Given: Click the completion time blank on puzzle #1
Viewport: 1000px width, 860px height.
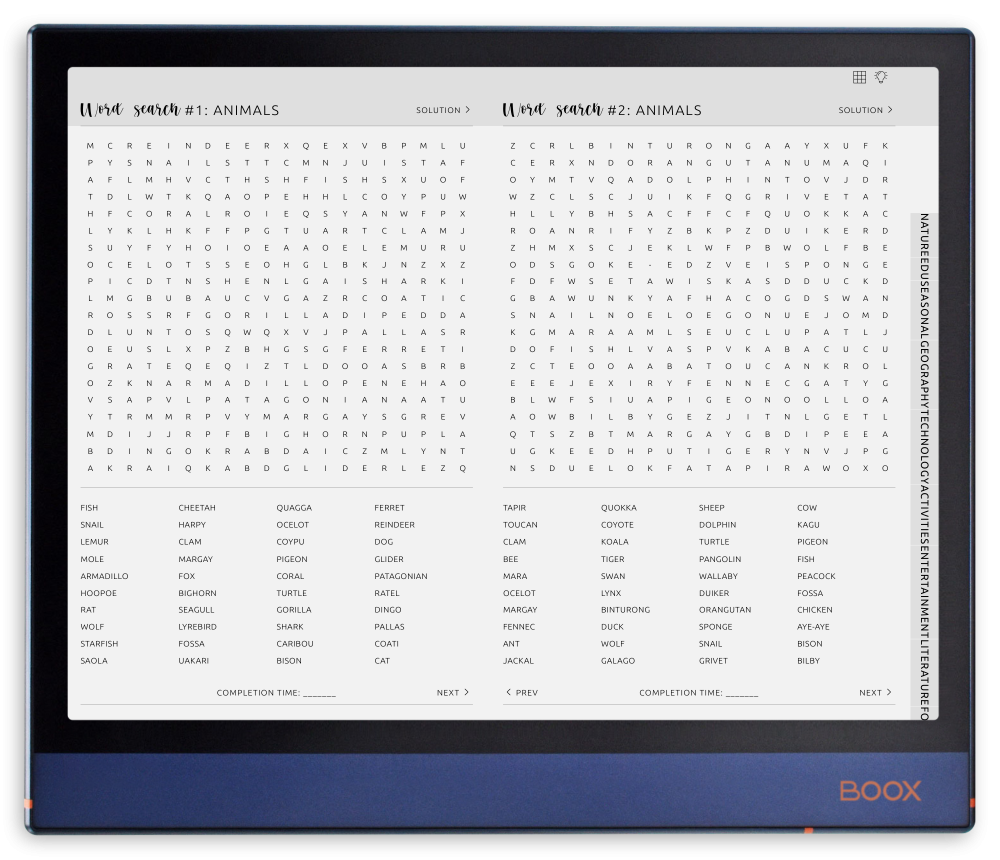Looking at the screenshot, I should pyautogui.click(x=318, y=692).
